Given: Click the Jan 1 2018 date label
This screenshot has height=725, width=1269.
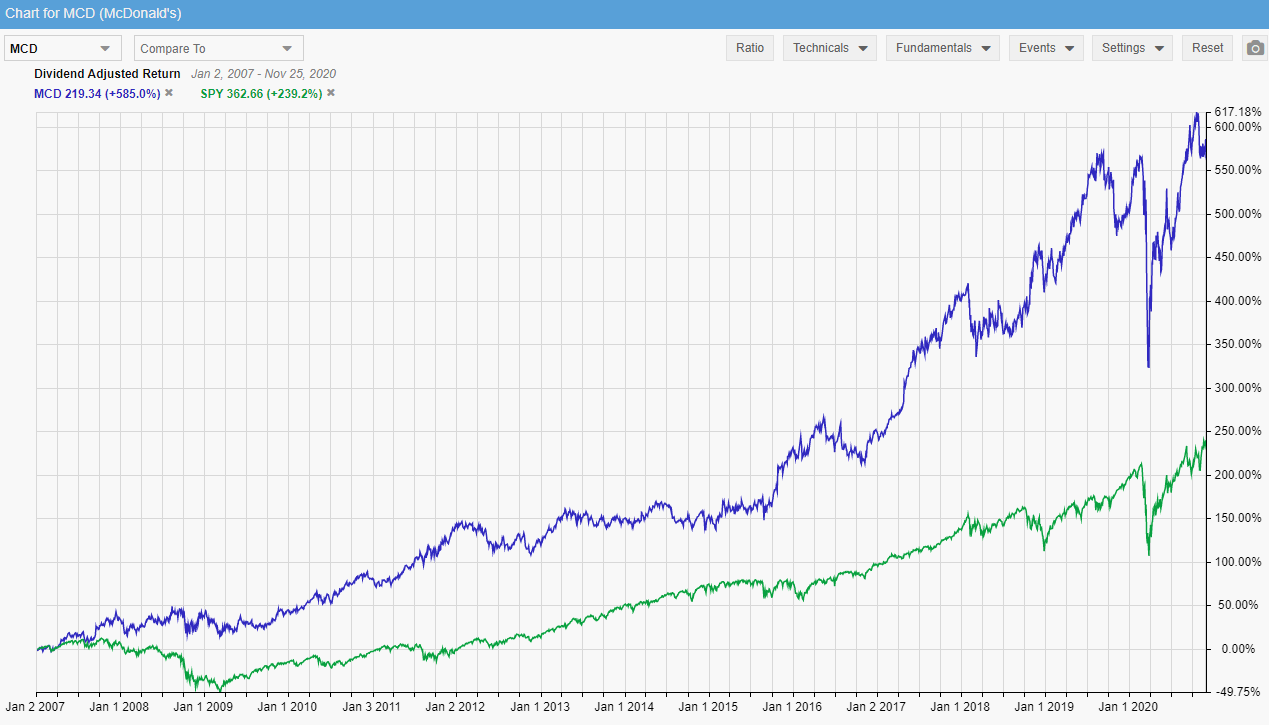Looking at the screenshot, I should [x=963, y=706].
